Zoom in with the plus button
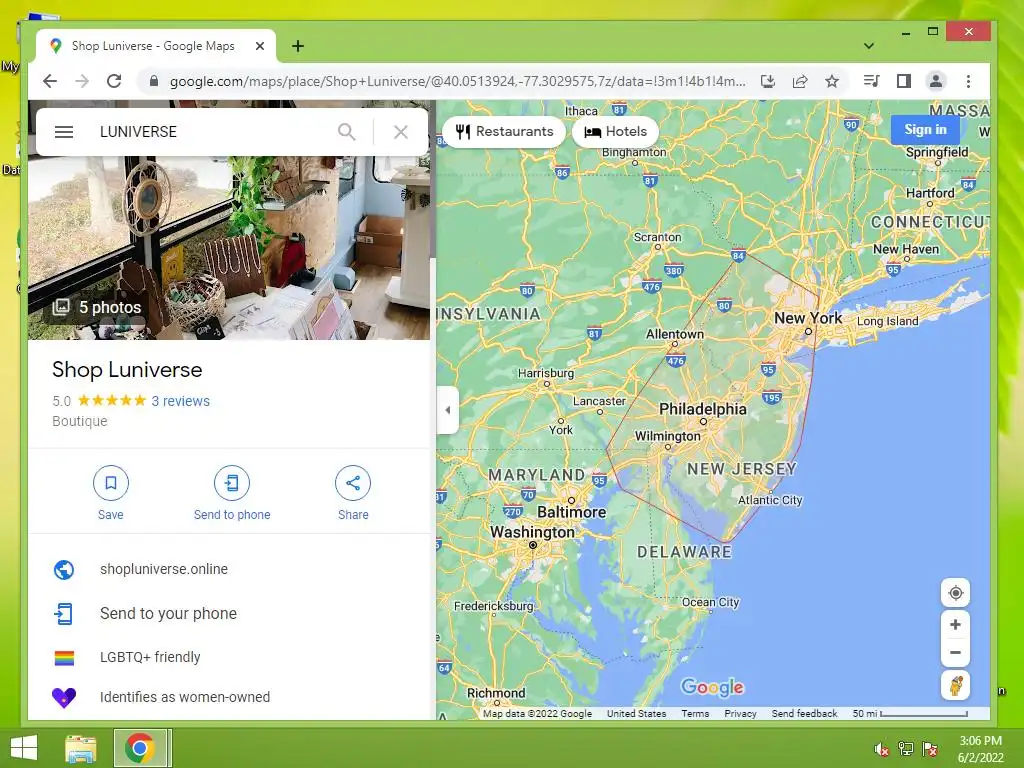The width and height of the screenshot is (1024, 768). [x=955, y=625]
